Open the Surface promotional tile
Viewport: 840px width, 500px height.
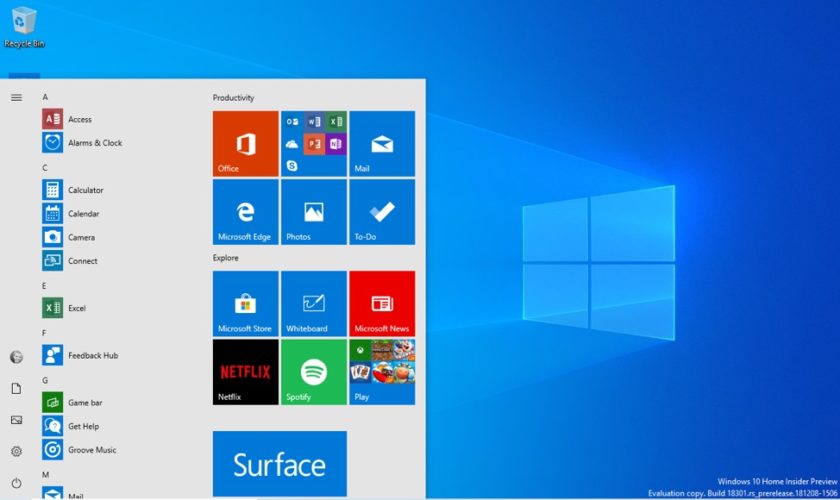click(280, 464)
